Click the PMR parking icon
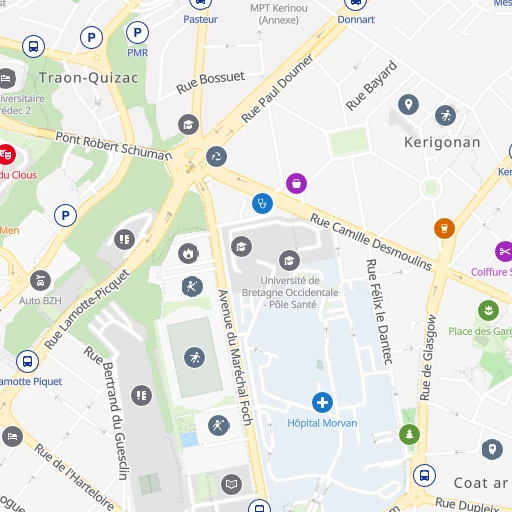Screen dimensions: 512x512 [137, 33]
